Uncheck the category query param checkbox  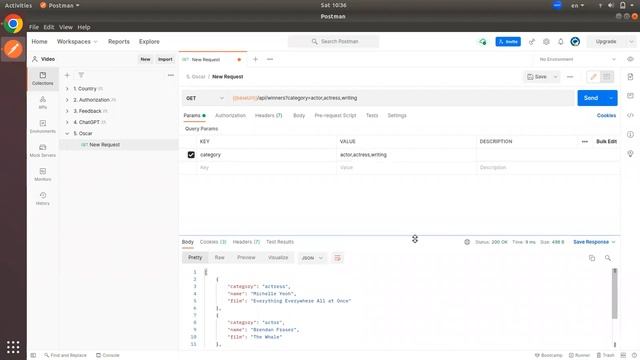coord(191,155)
